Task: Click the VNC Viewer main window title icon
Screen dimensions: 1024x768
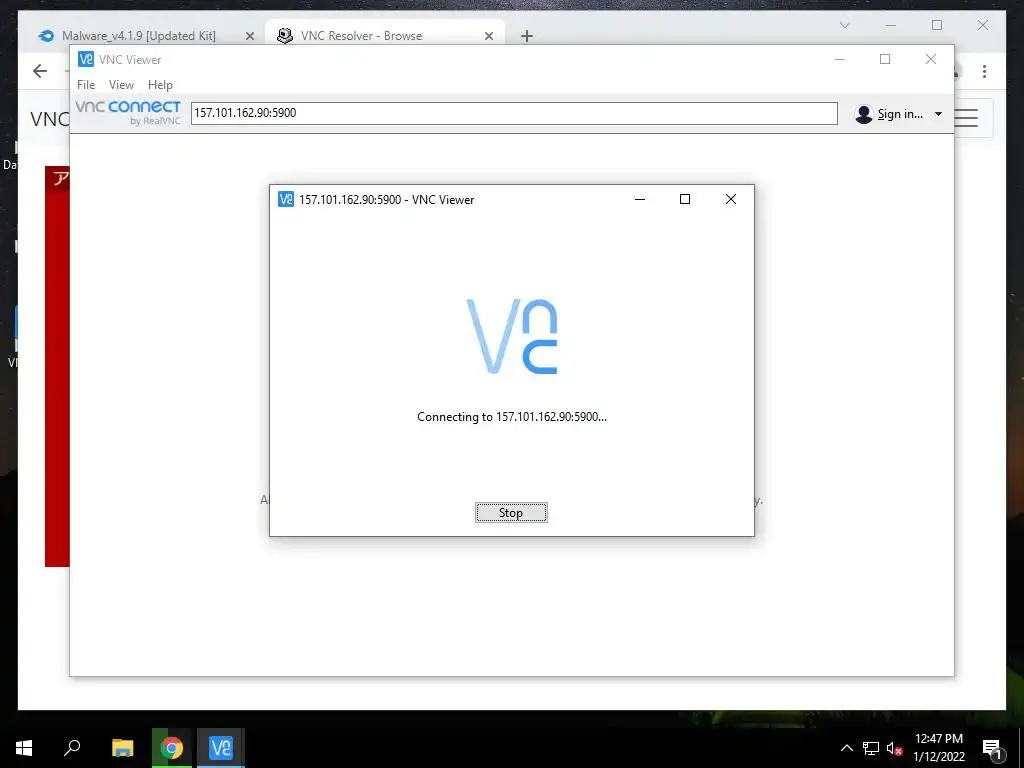Action: click(x=86, y=59)
